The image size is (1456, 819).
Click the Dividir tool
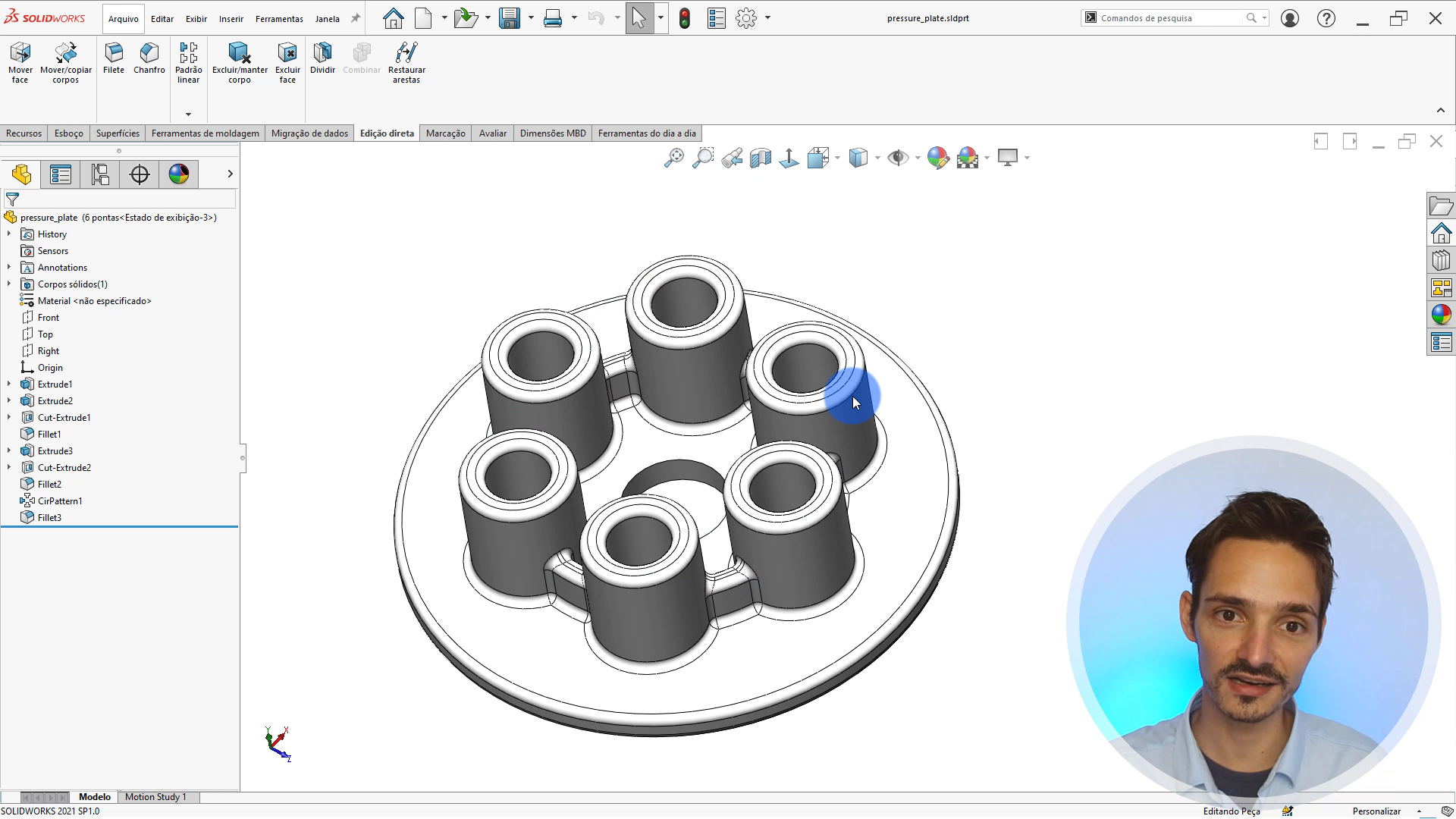point(322,59)
